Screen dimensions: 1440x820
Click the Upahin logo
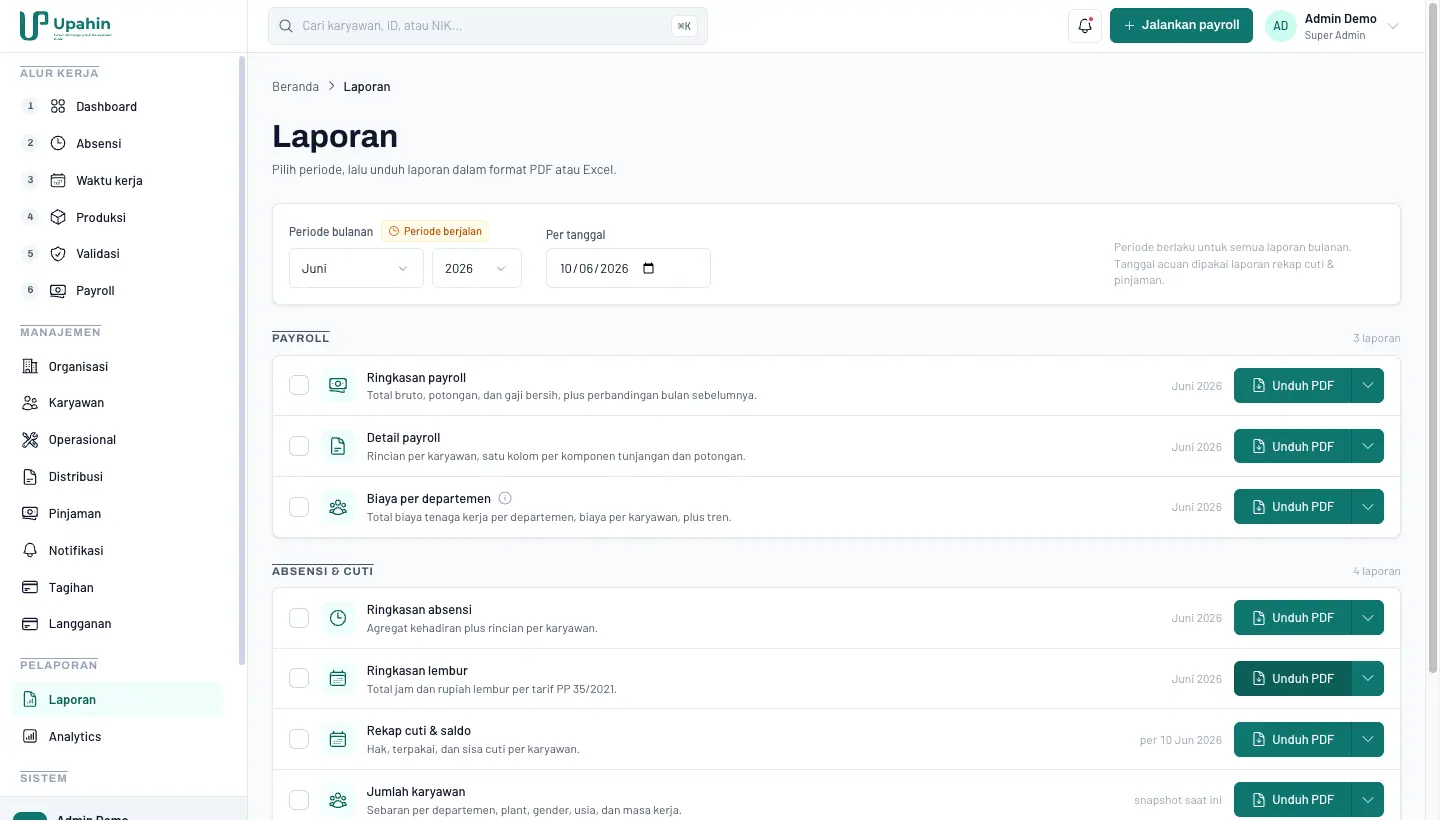pos(66,25)
